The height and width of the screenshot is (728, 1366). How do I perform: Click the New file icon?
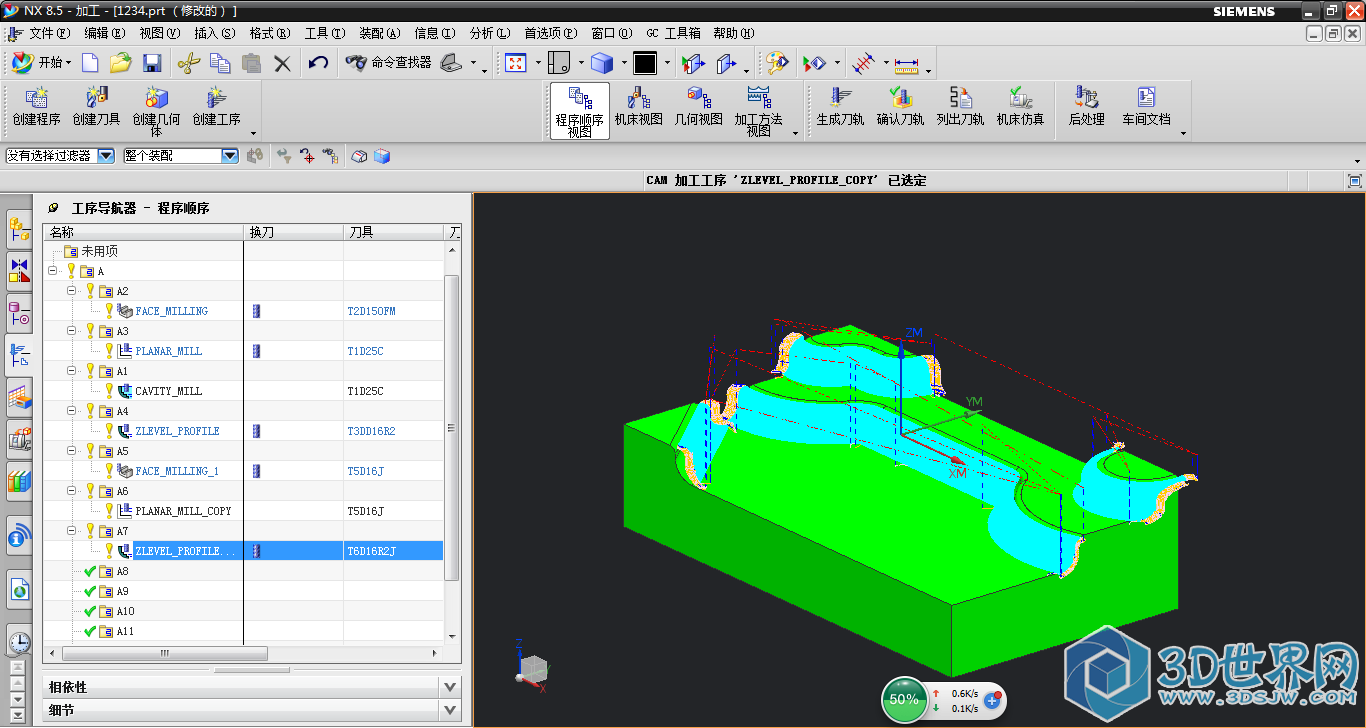coord(90,63)
